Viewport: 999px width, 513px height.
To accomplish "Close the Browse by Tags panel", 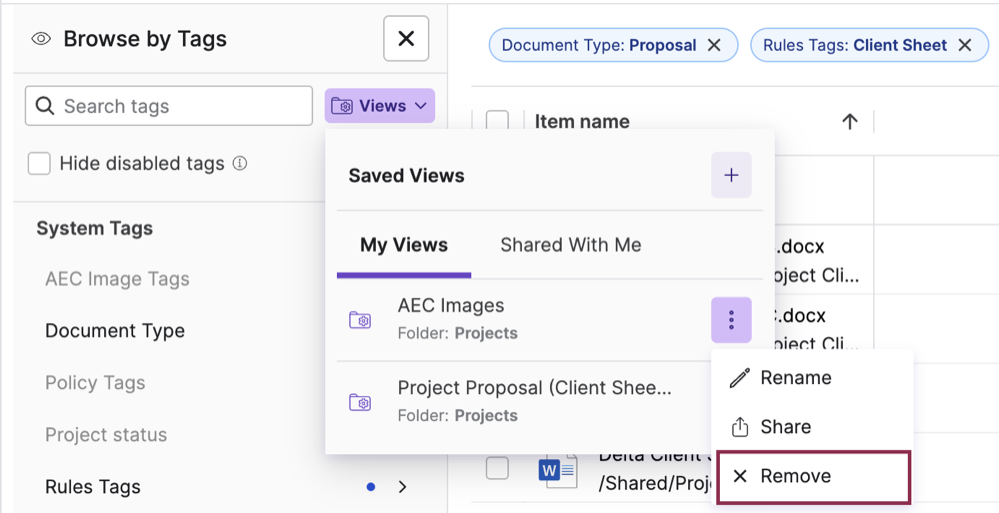I will (x=406, y=39).
